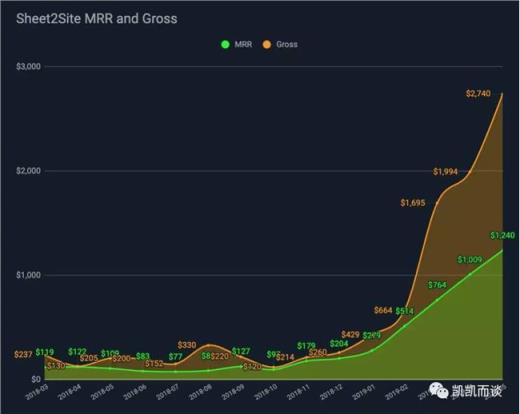Select the $83 MRR data label

(x=143, y=356)
